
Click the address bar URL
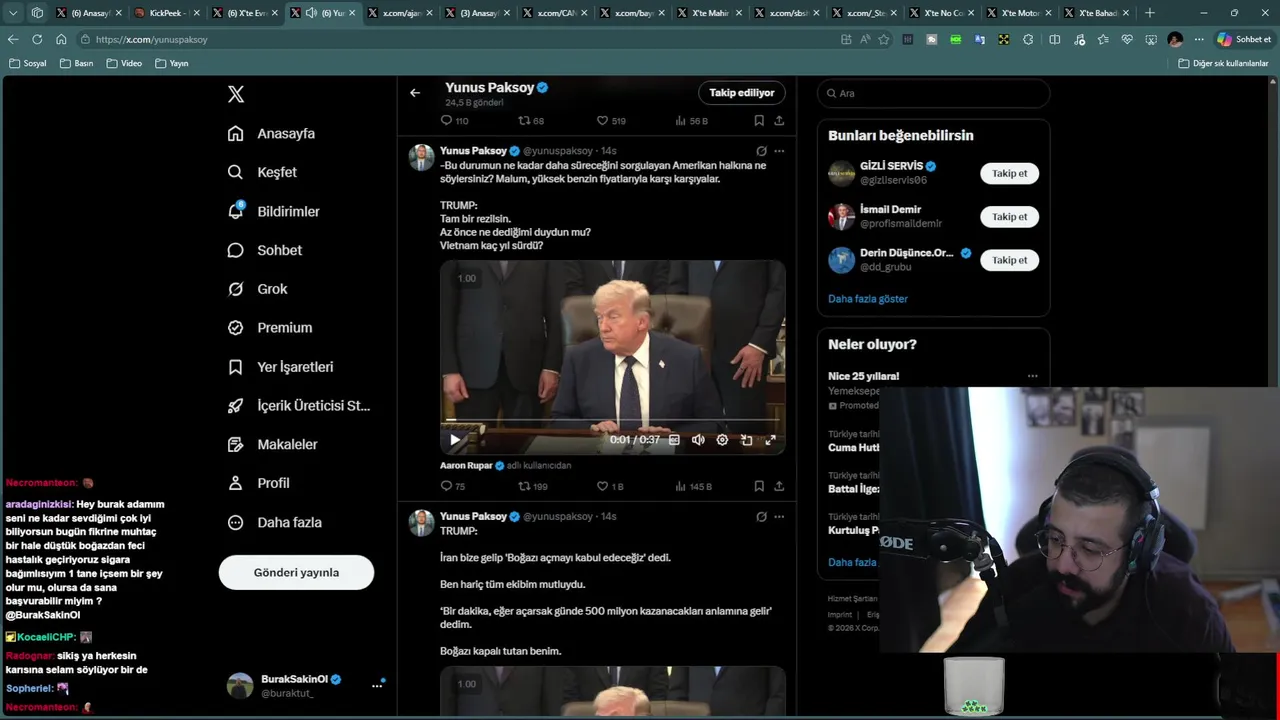click(x=152, y=39)
